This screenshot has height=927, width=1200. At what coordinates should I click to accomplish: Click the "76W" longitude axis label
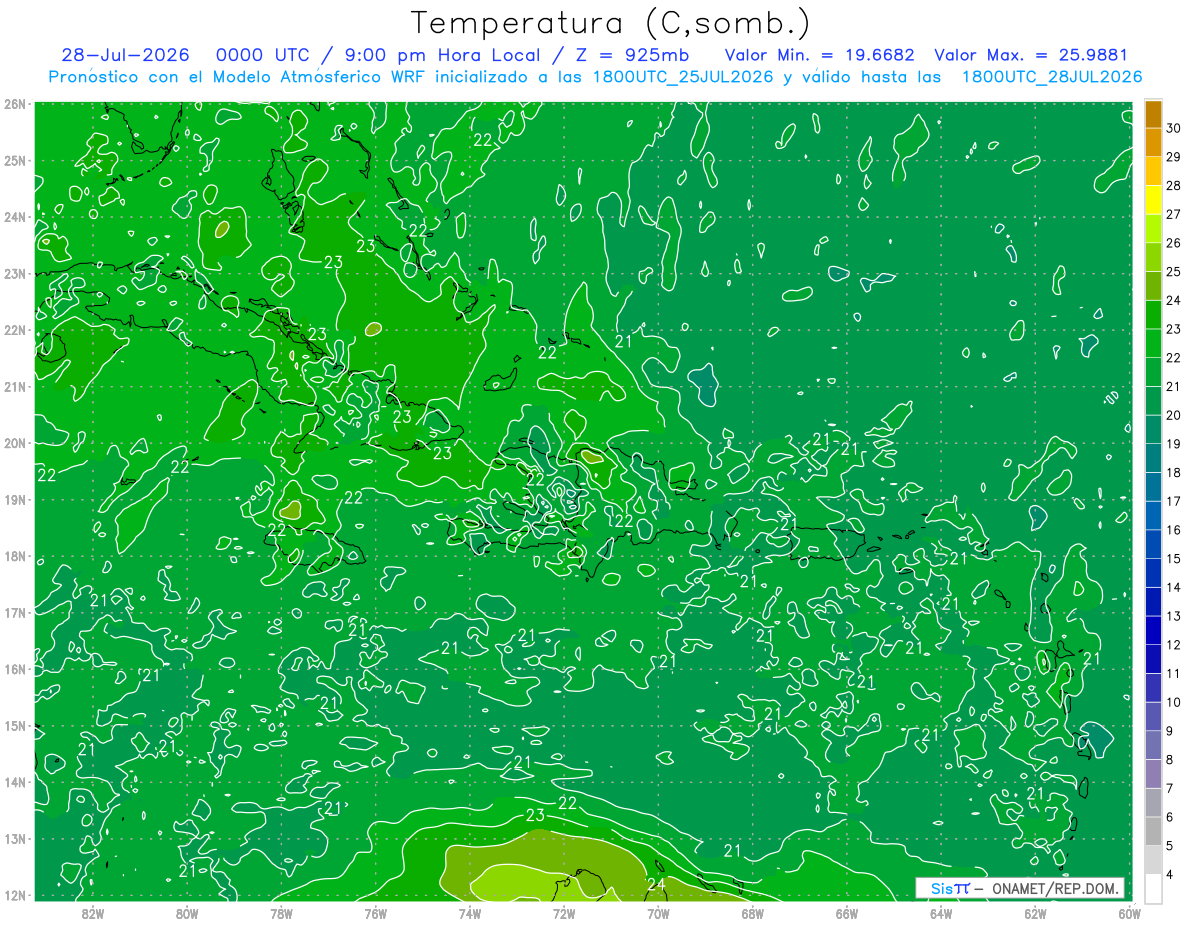(x=376, y=913)
